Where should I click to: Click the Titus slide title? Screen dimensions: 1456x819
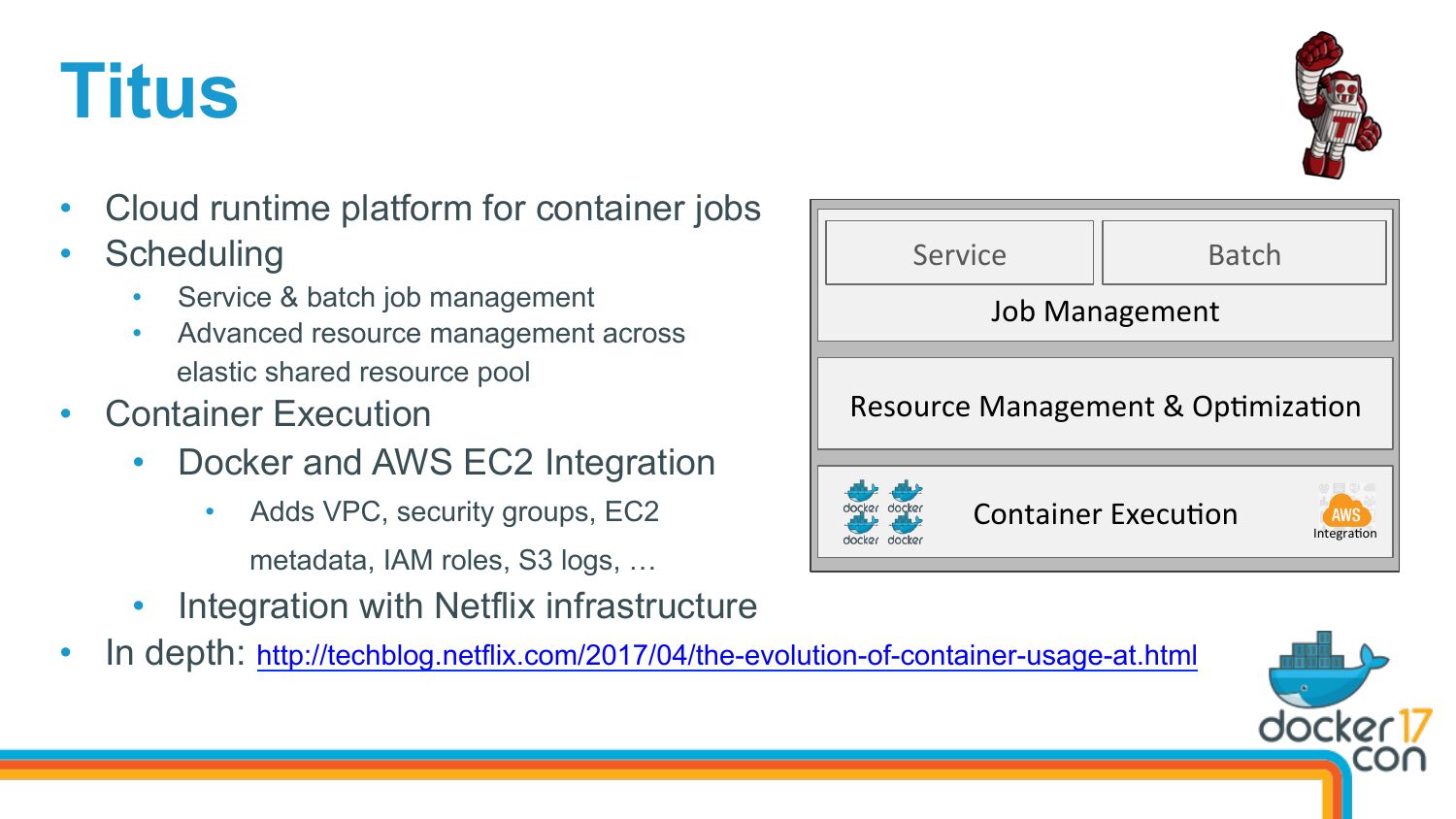pos(149,92)
